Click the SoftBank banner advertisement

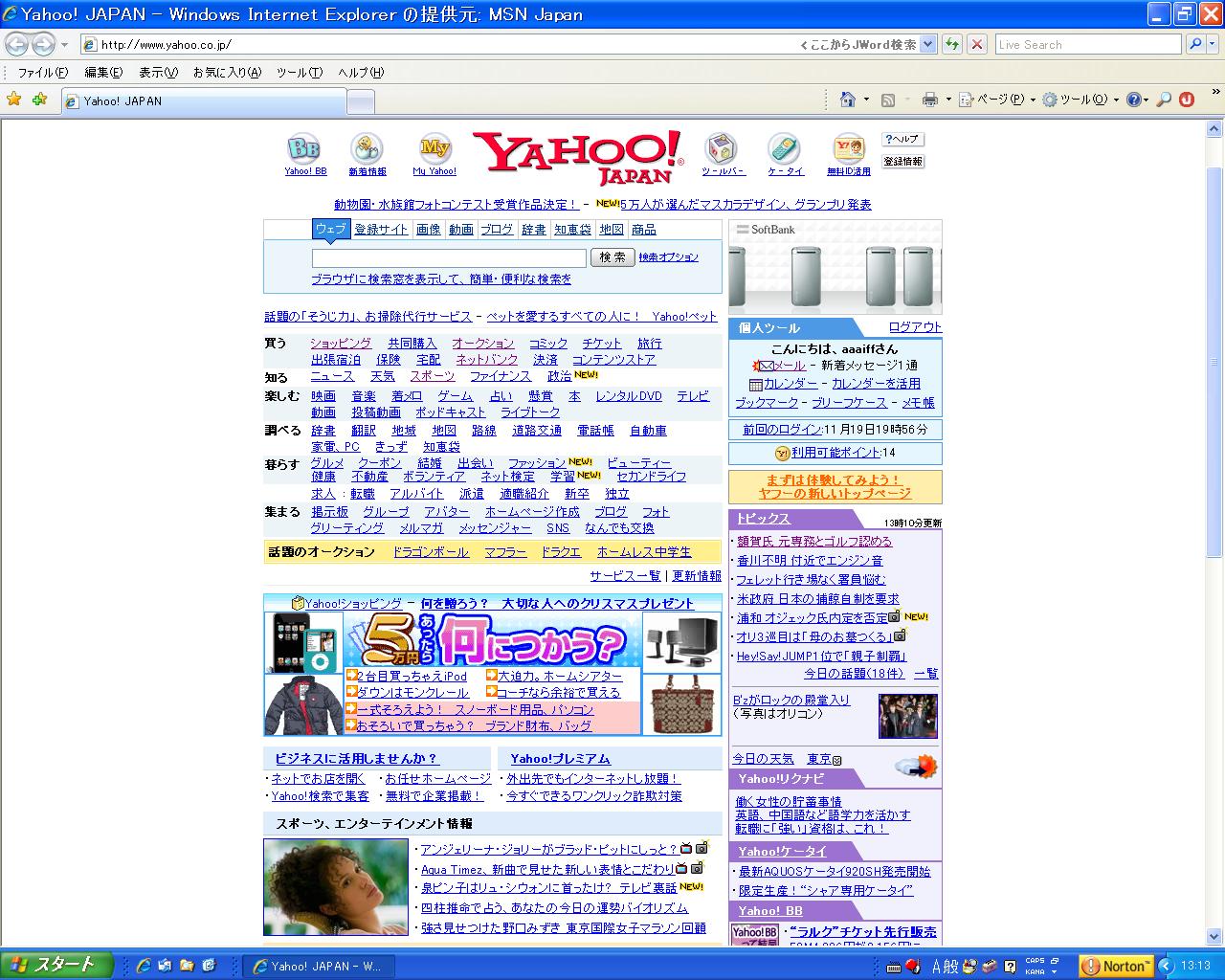(835, 267)
